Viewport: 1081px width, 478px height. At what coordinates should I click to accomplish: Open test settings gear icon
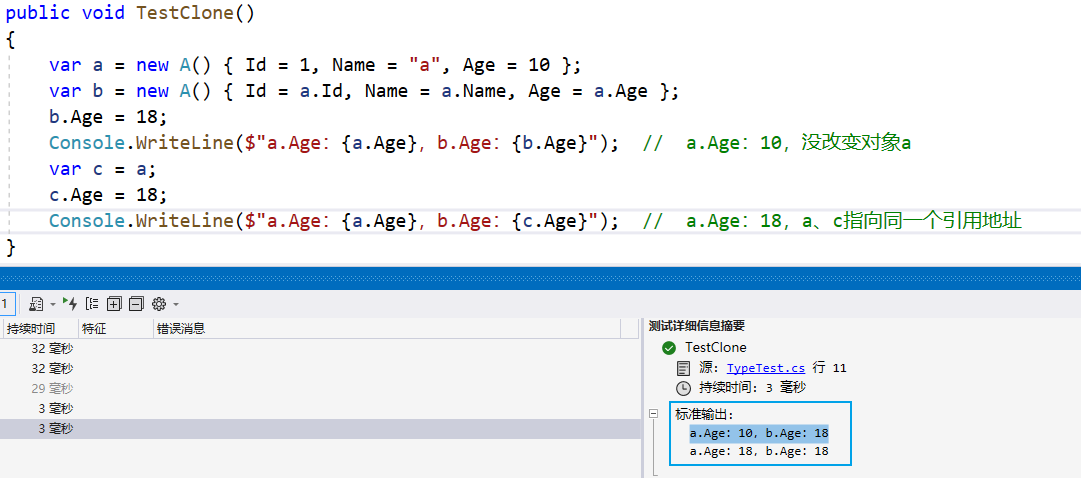point(159,303)
